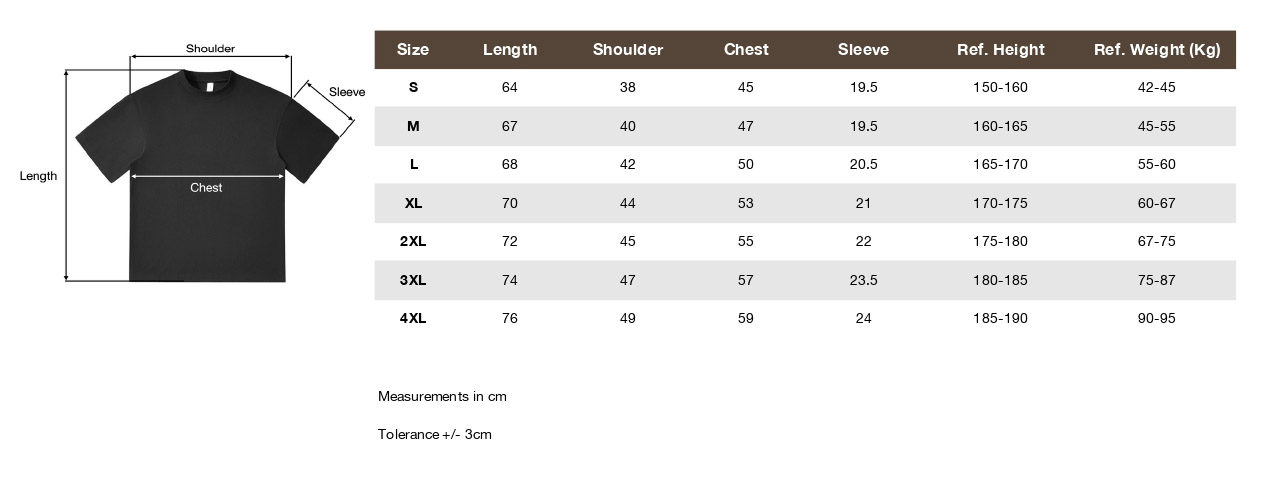This screenshot has width=1276, height=484.
Task: Click the Sleeve label on the diagram
Action: [x=347, y=92]
